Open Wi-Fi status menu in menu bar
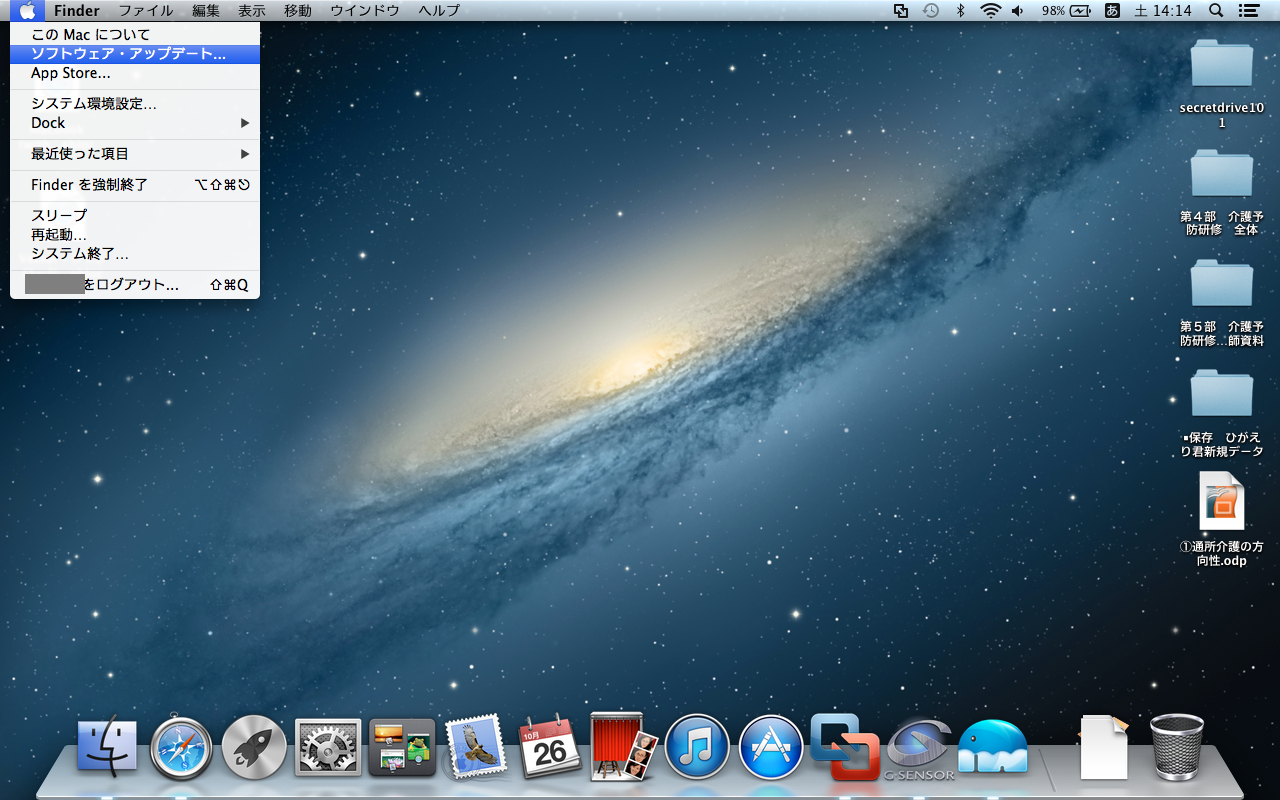The image size is (1280, 800). point(990,11)
